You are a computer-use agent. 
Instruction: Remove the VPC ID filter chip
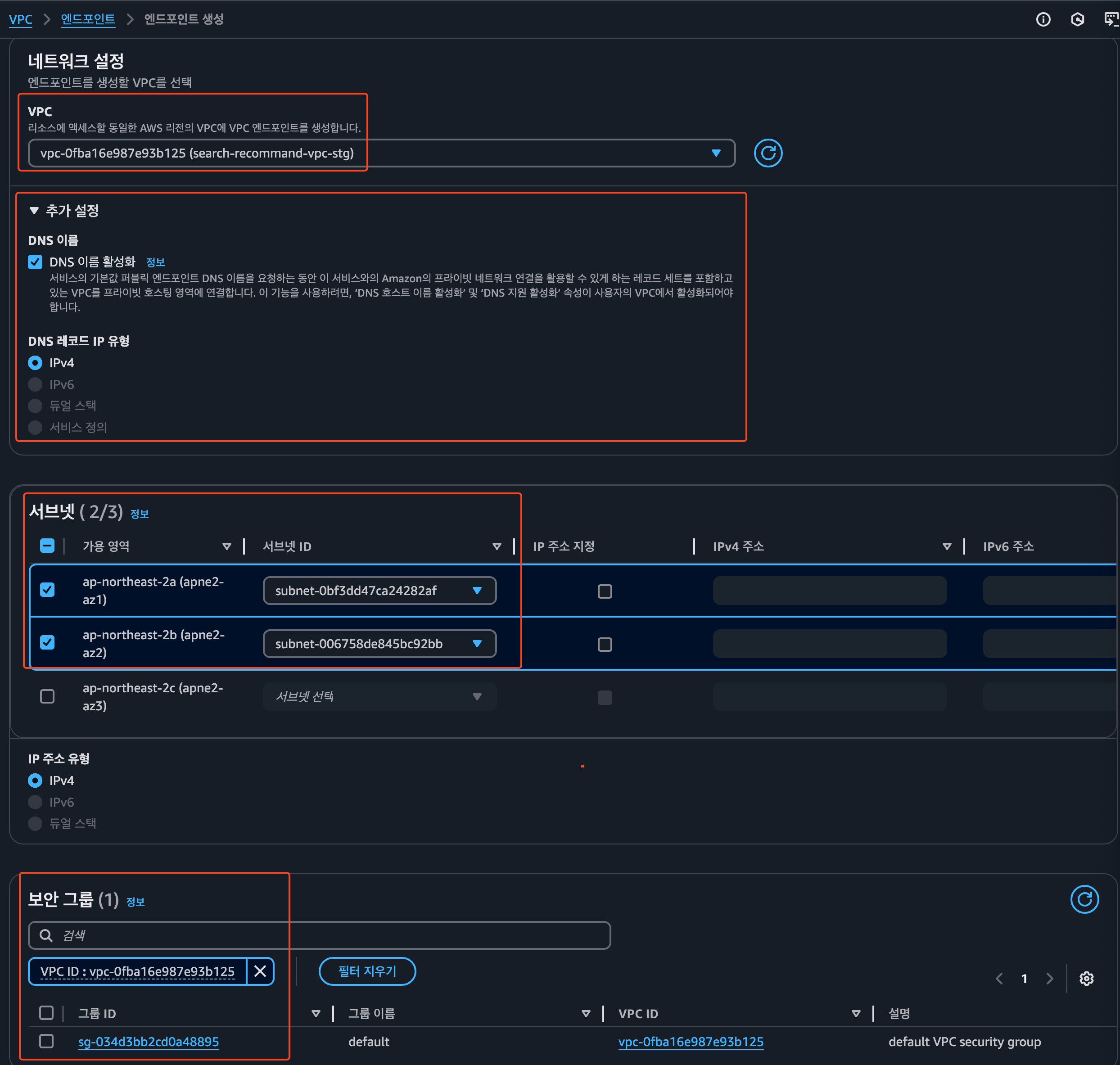click(x=260, y=971)
